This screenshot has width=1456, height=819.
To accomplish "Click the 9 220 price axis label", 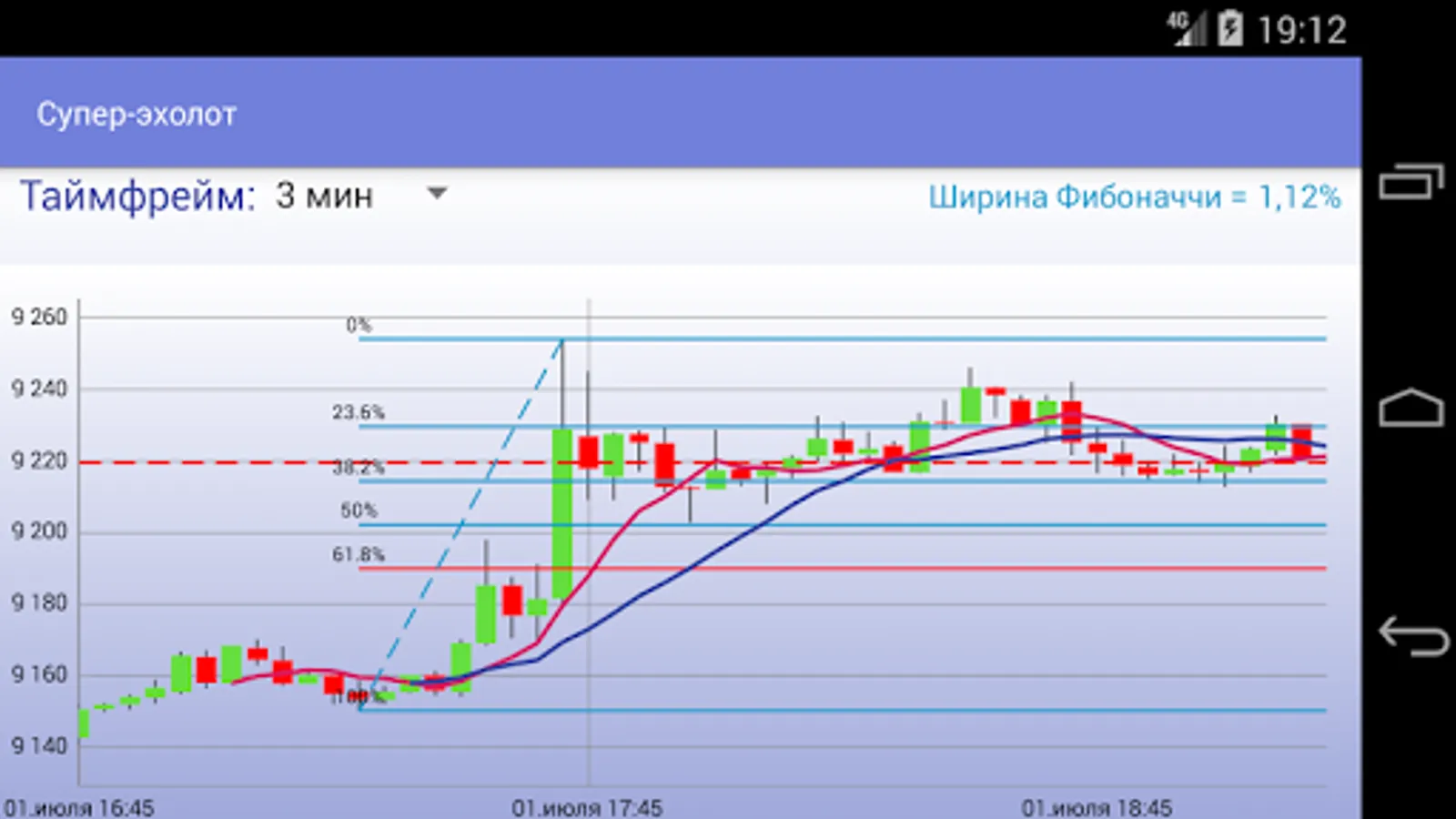I will point(39,460).
